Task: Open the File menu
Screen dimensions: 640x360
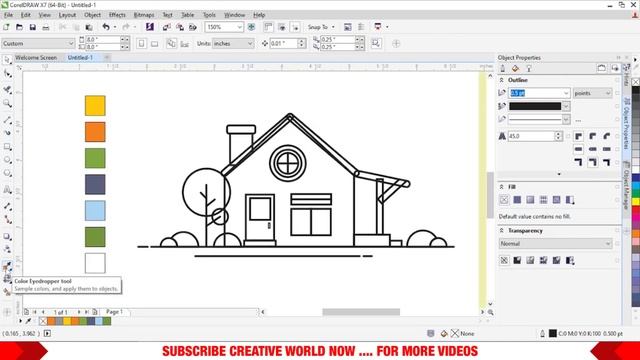Action: [9, 15]
